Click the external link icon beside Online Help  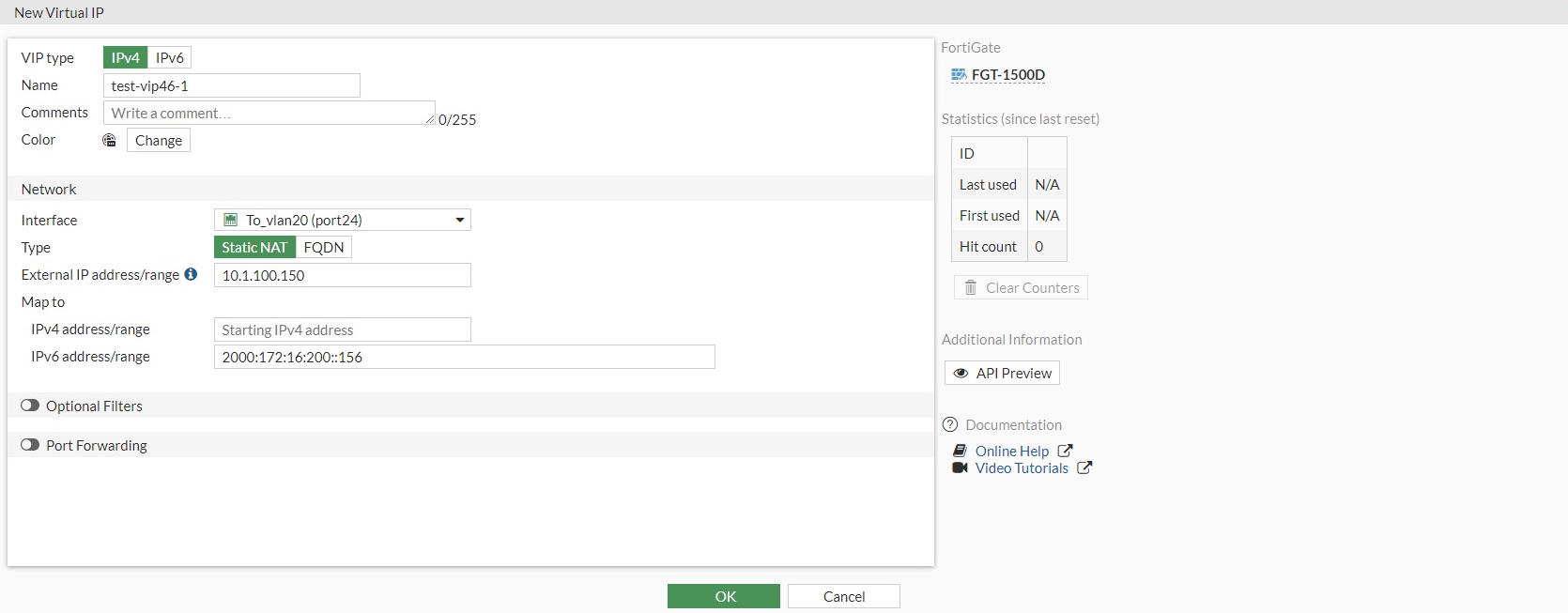point(1065,451)
